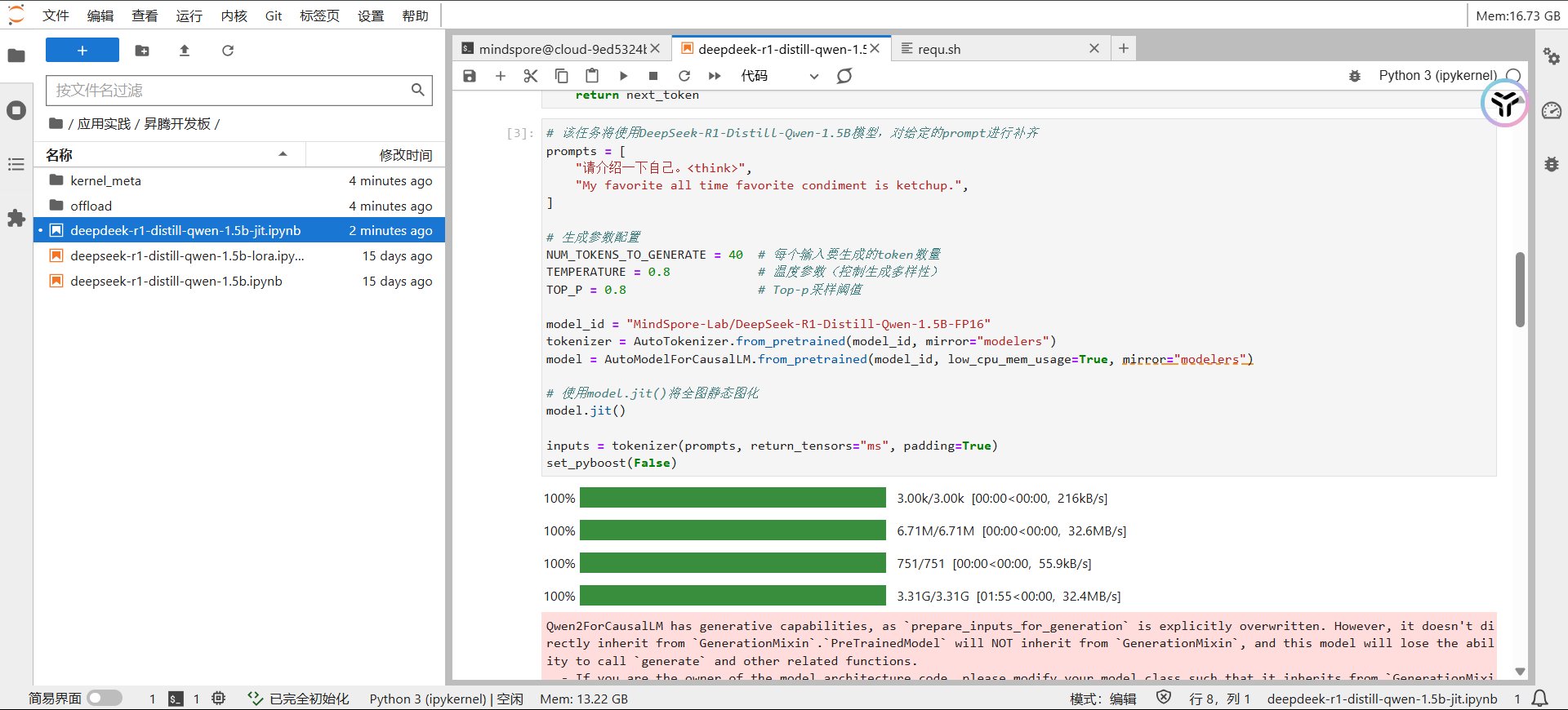Image resolution: width=1568 pixels, height=710 pixels.
Task: Open deepseek-r1-distill-qwen-1.5b.ipynb file
Action: click(176, 282)
